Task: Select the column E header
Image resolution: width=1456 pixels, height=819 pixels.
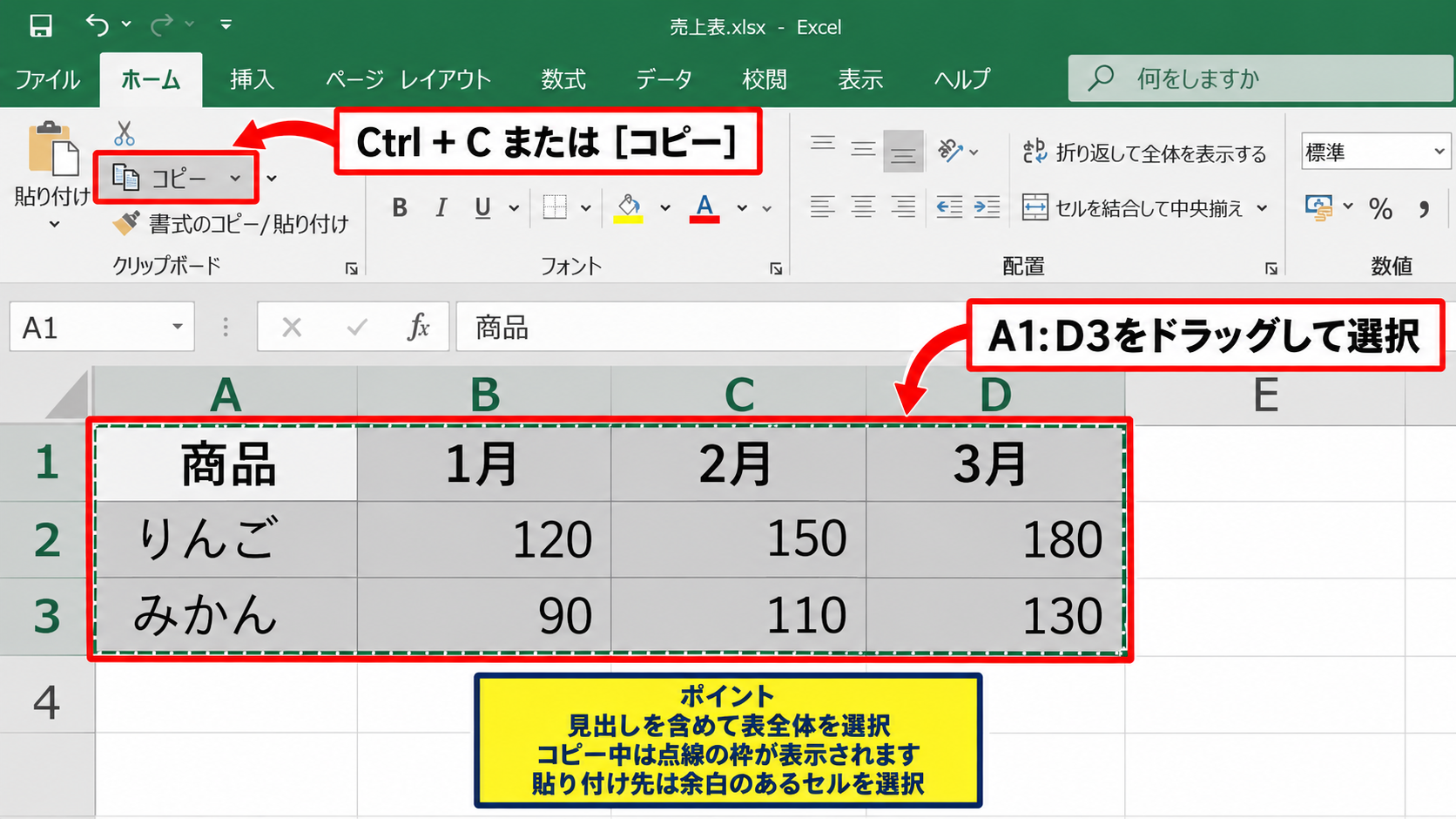Action: click(x=1265, y=395)
